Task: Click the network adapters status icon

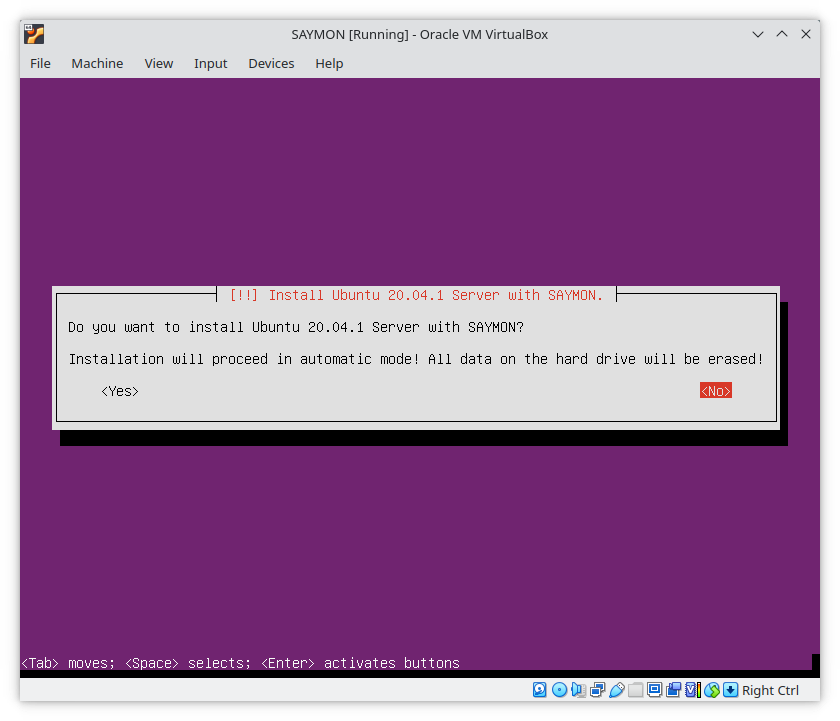Action: coord(597,690)
